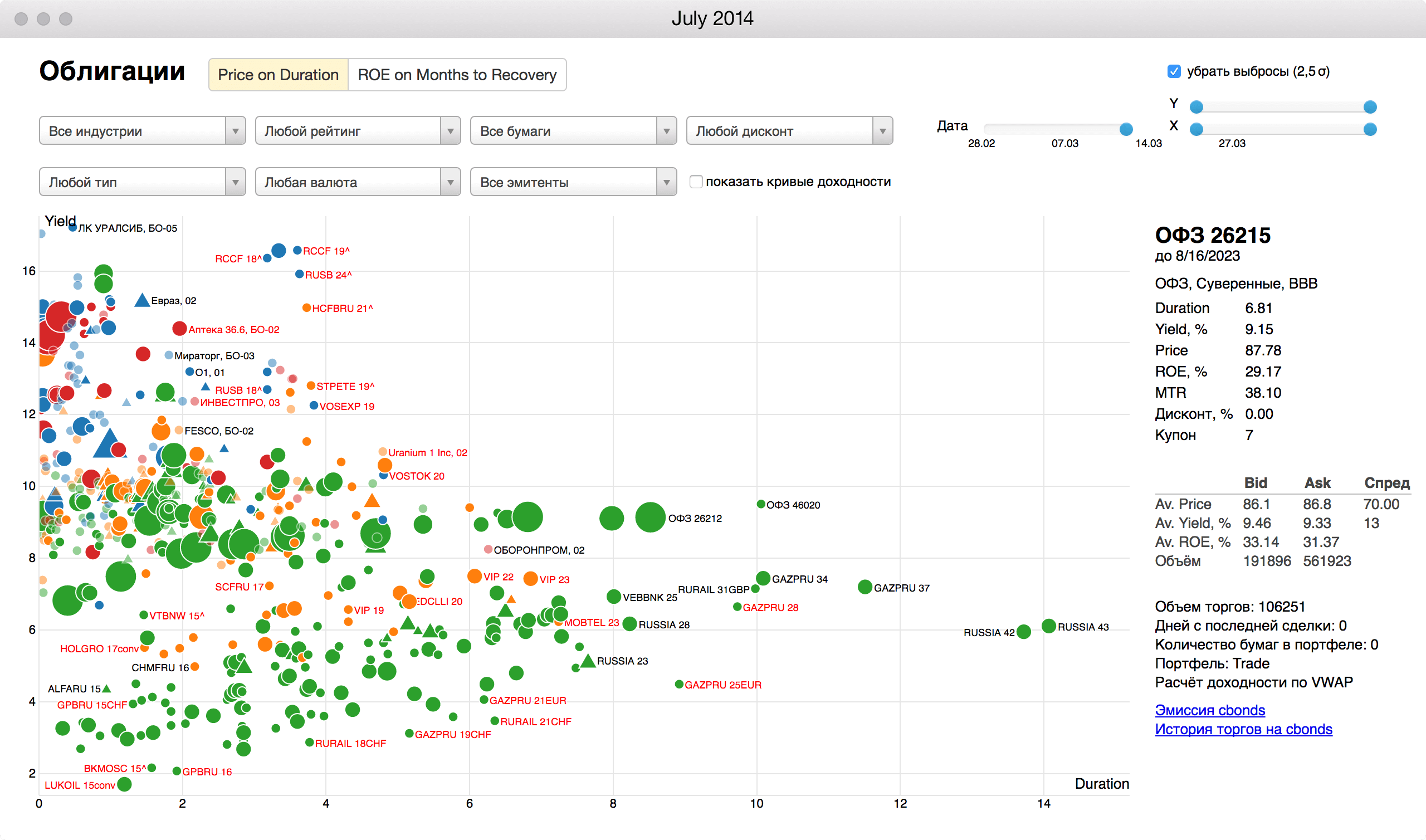Enable показать кривые доходности checkbox
Viewport: 1426px width, 840px height.
click(x=696, y=182)
